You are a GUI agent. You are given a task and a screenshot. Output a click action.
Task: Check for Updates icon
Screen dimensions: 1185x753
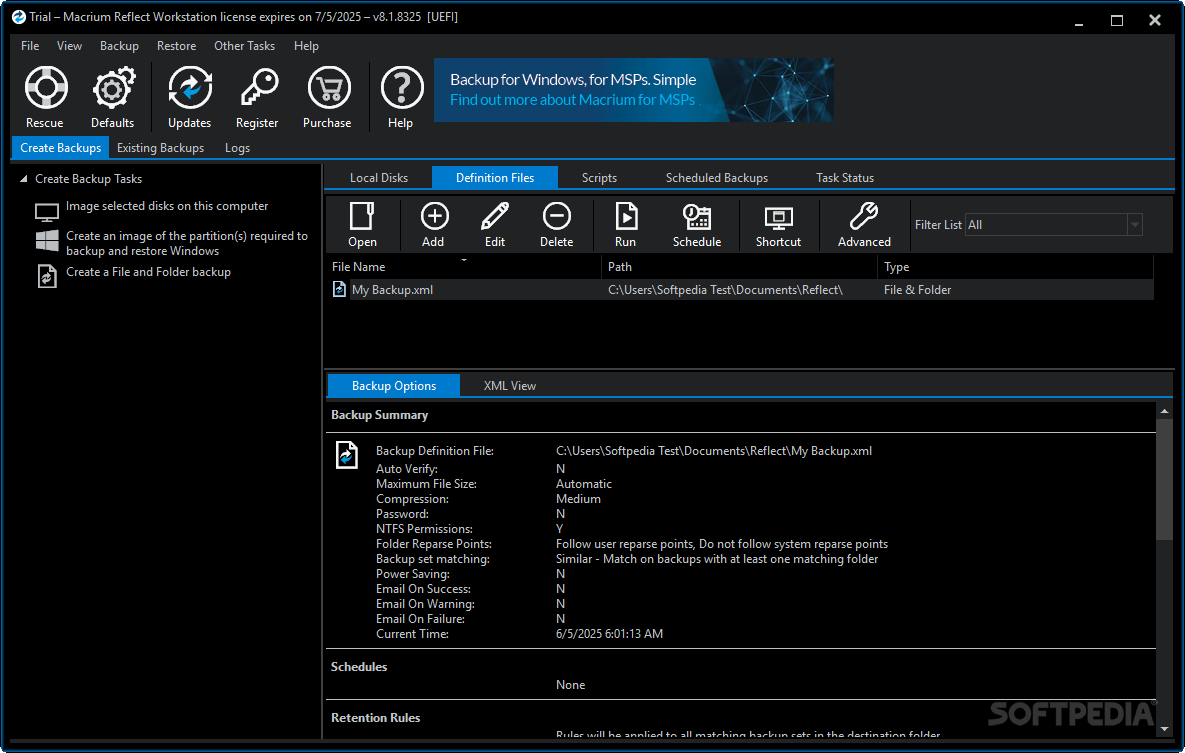[x=190, y=88]
